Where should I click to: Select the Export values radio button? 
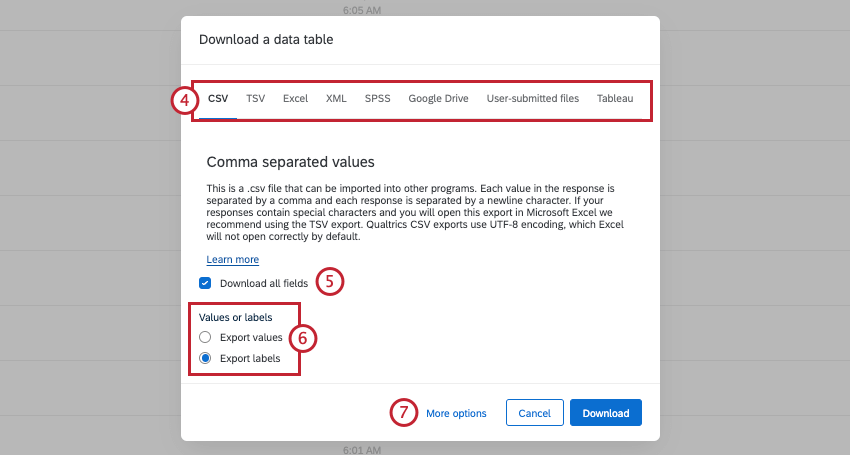(x=205, y=338)
